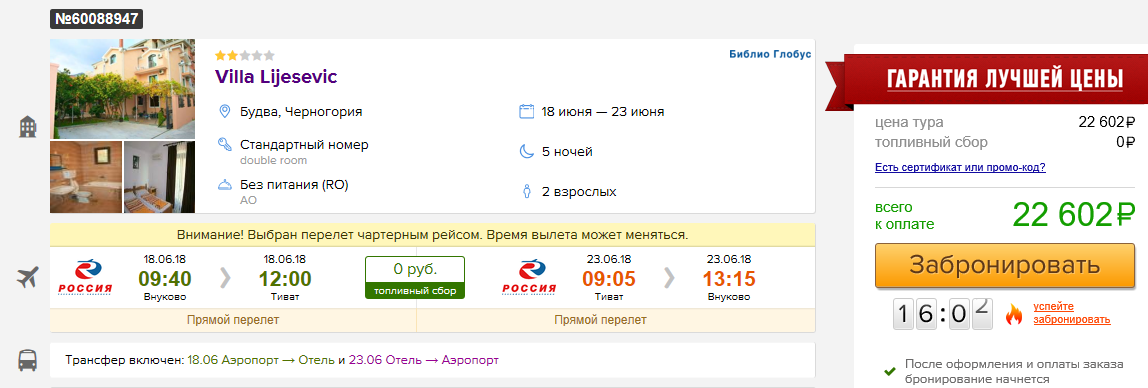Click the bus transfer icon
Image resolution: width=1148 pixels, height=388 pixels.
pos(28,359)
